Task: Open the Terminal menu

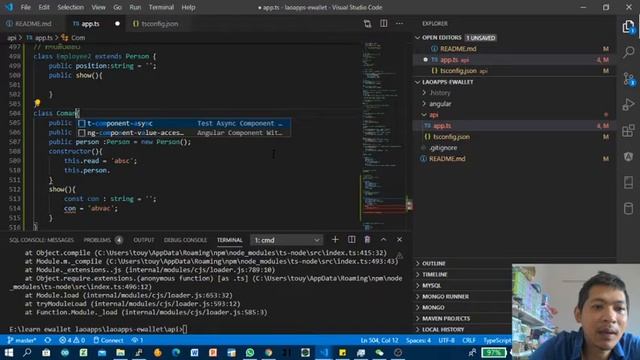Action: 161,7
